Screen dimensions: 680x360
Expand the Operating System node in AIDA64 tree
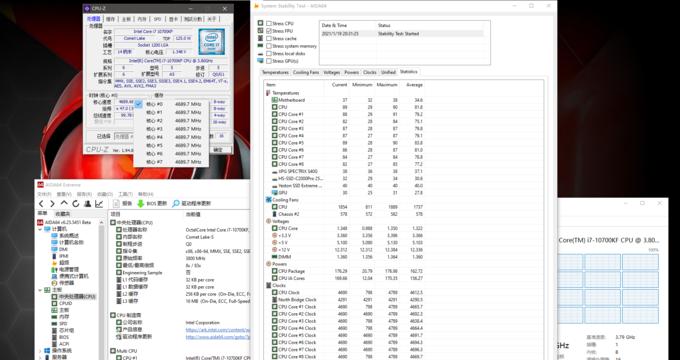pos(40,350)
